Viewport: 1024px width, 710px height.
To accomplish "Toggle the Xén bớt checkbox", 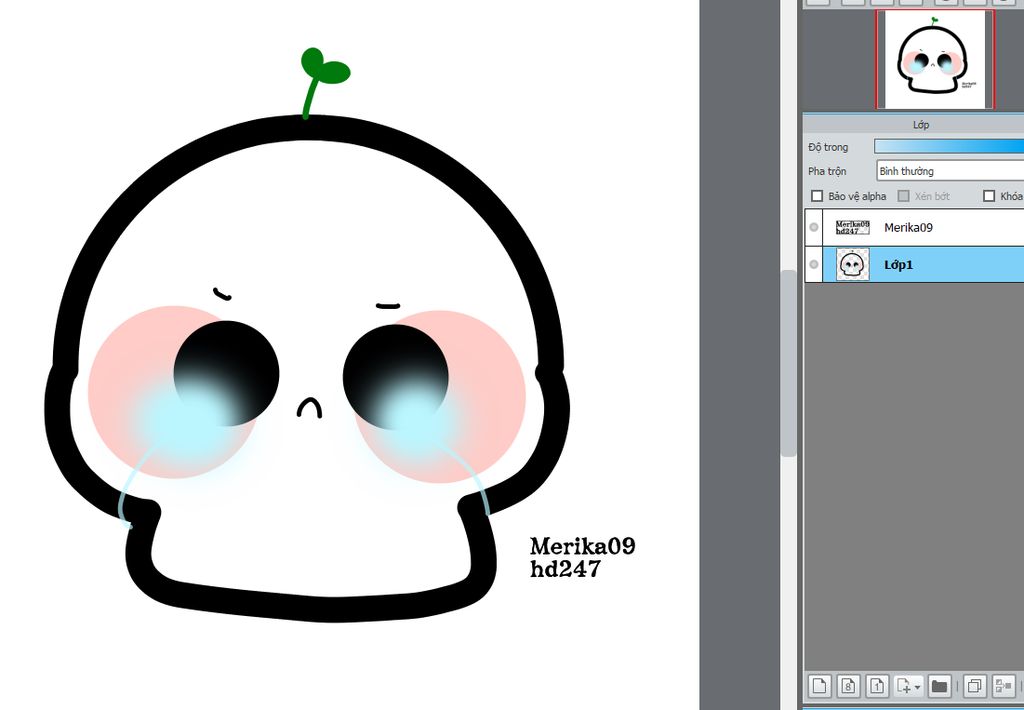I will point(904,196).
